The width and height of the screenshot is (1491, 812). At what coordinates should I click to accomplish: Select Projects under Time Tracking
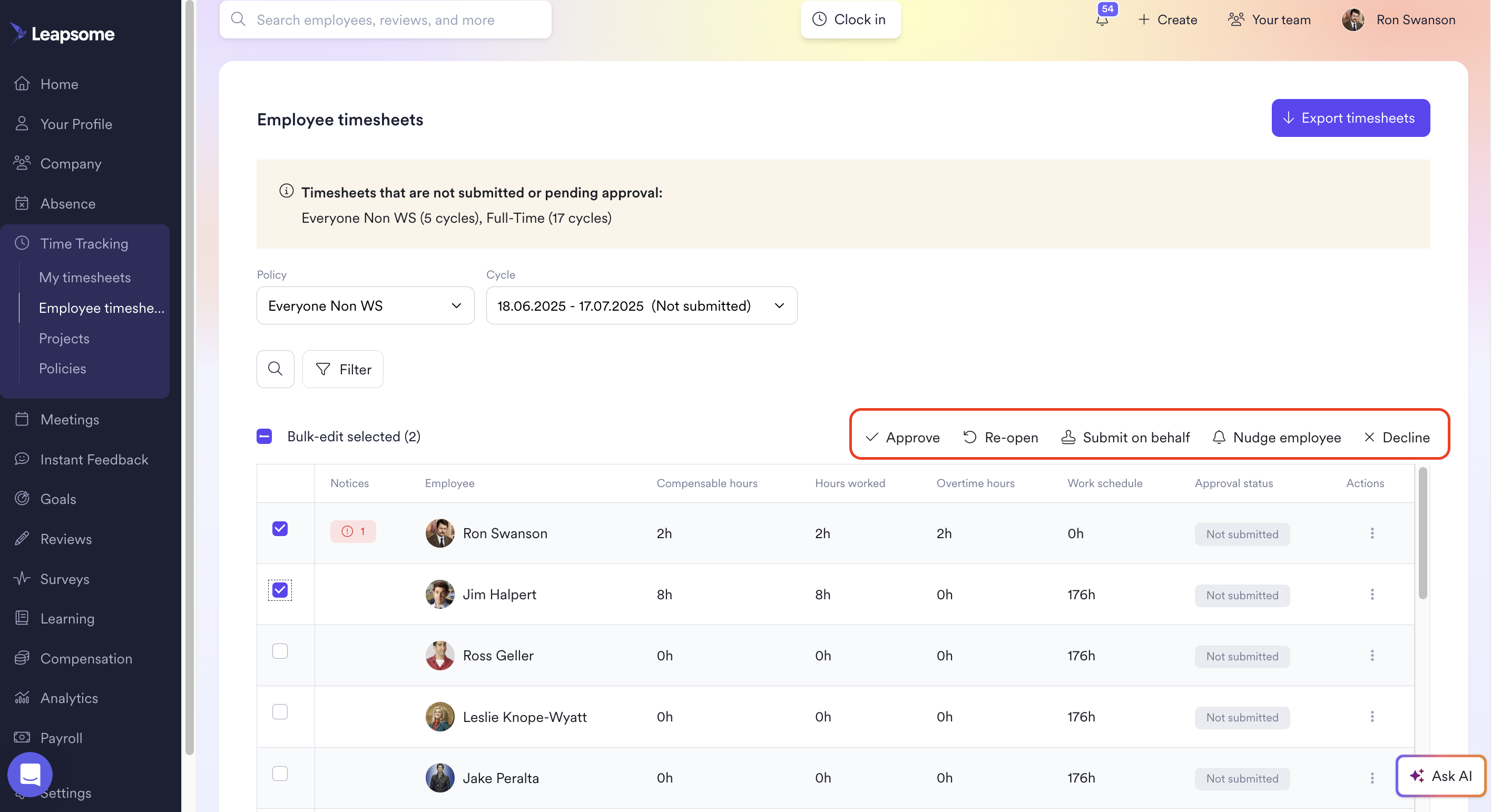pos(64,338)
